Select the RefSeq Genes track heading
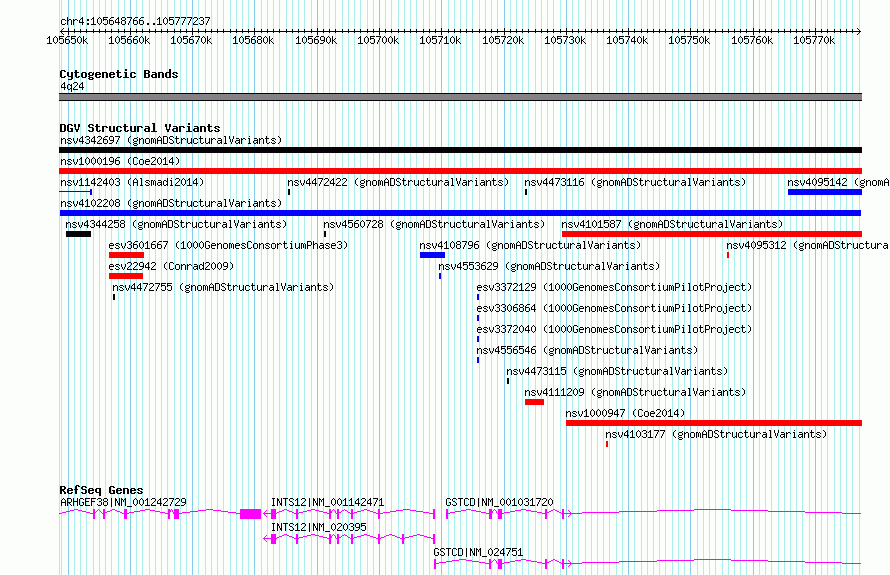 click(x=101, y=490)
